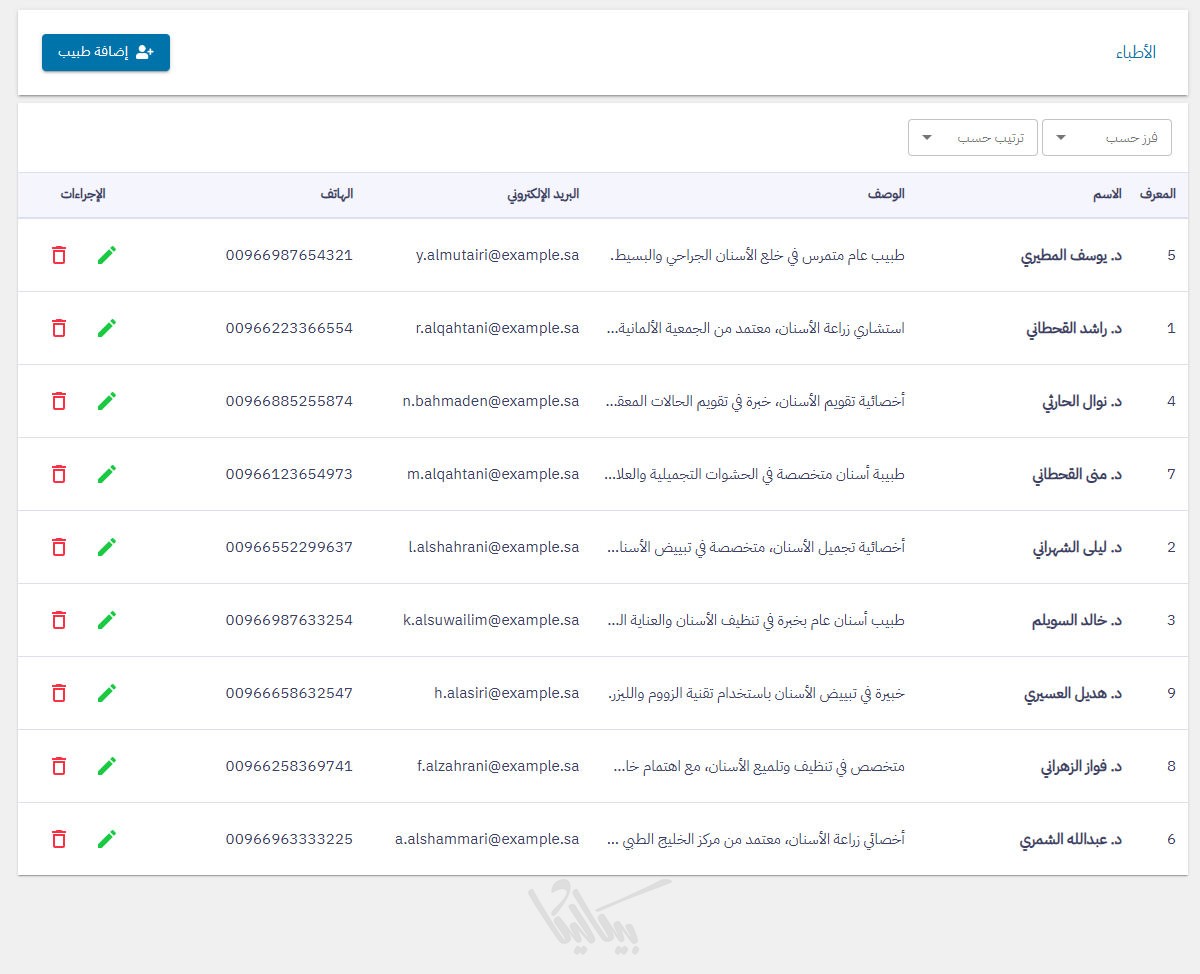Delete doctor يوسف المطيري with trash icon
The image size is (1200, 974).
(x=59, y=255)
